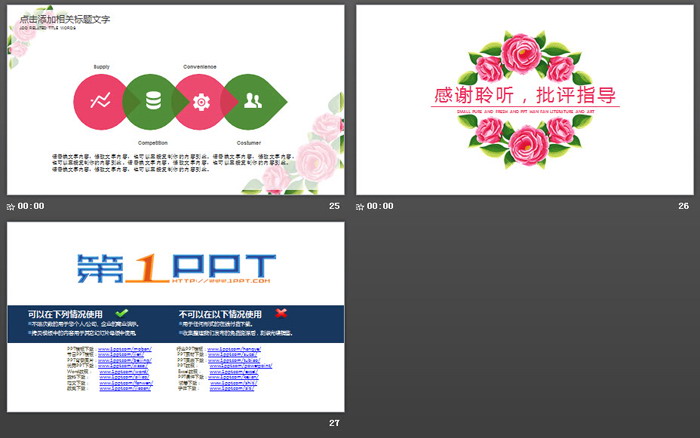
Task: Click the 00:00 timing under slide 26
Action: [x=381, y=206]
